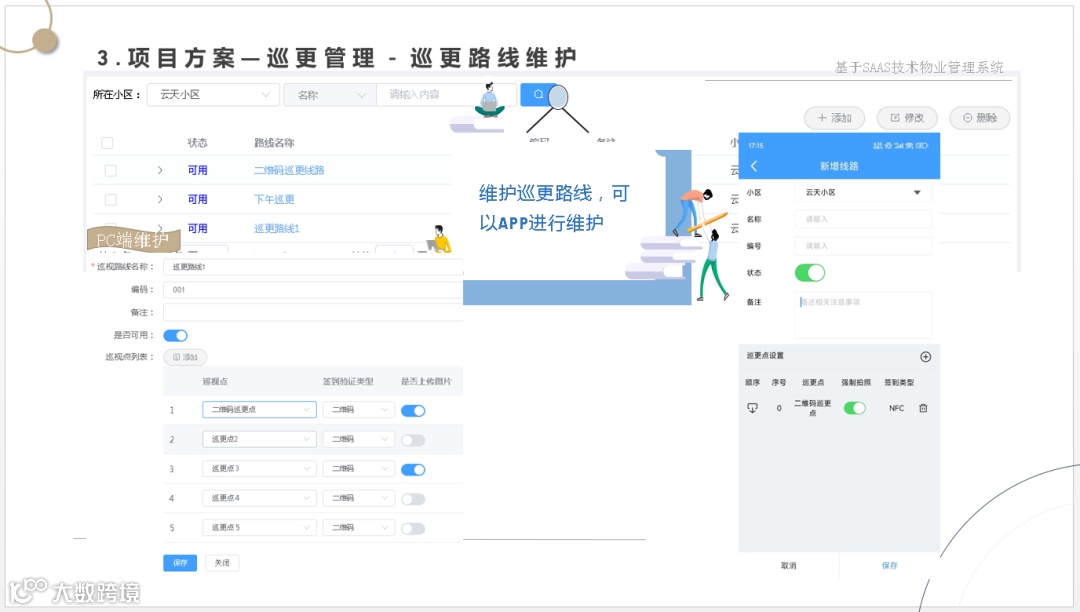Image resolution: width=1080 pixels, height=612 pixels.
Task: Open patrol point dropdown 巡更点2
Action: click(x=259, y=439)
